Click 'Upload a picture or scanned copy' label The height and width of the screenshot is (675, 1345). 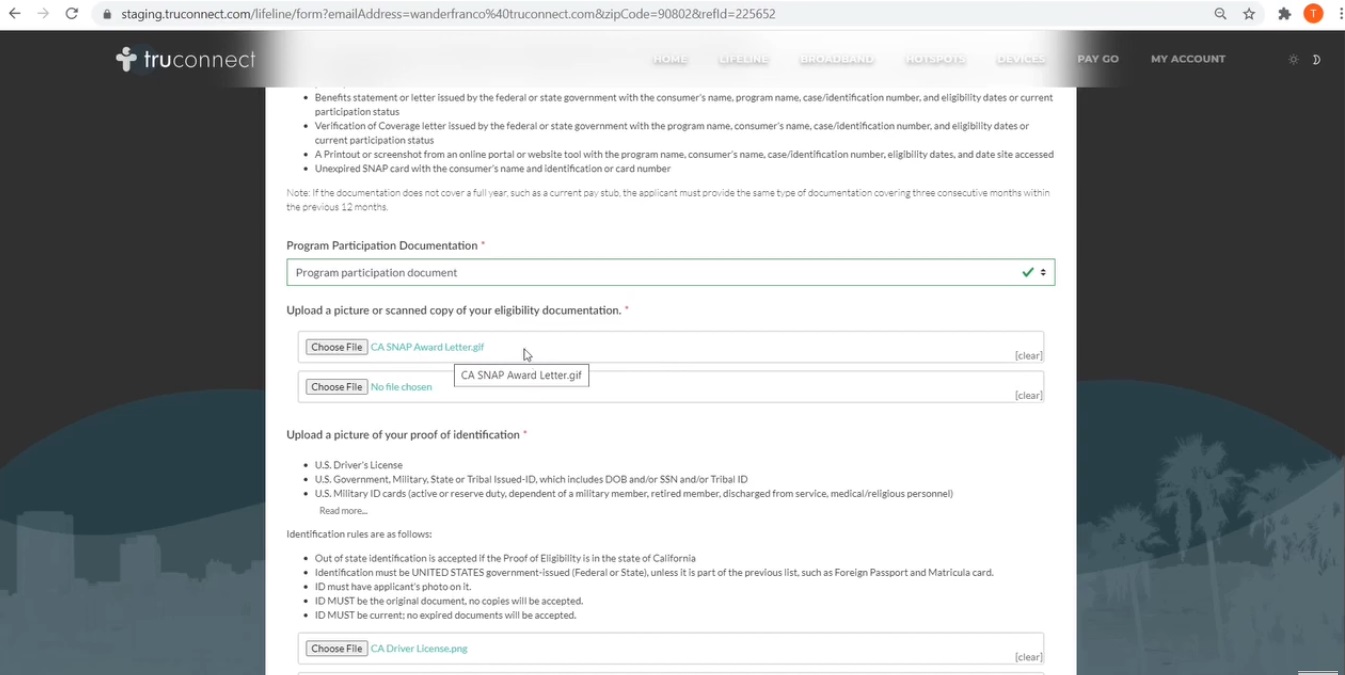click(454, 311)
